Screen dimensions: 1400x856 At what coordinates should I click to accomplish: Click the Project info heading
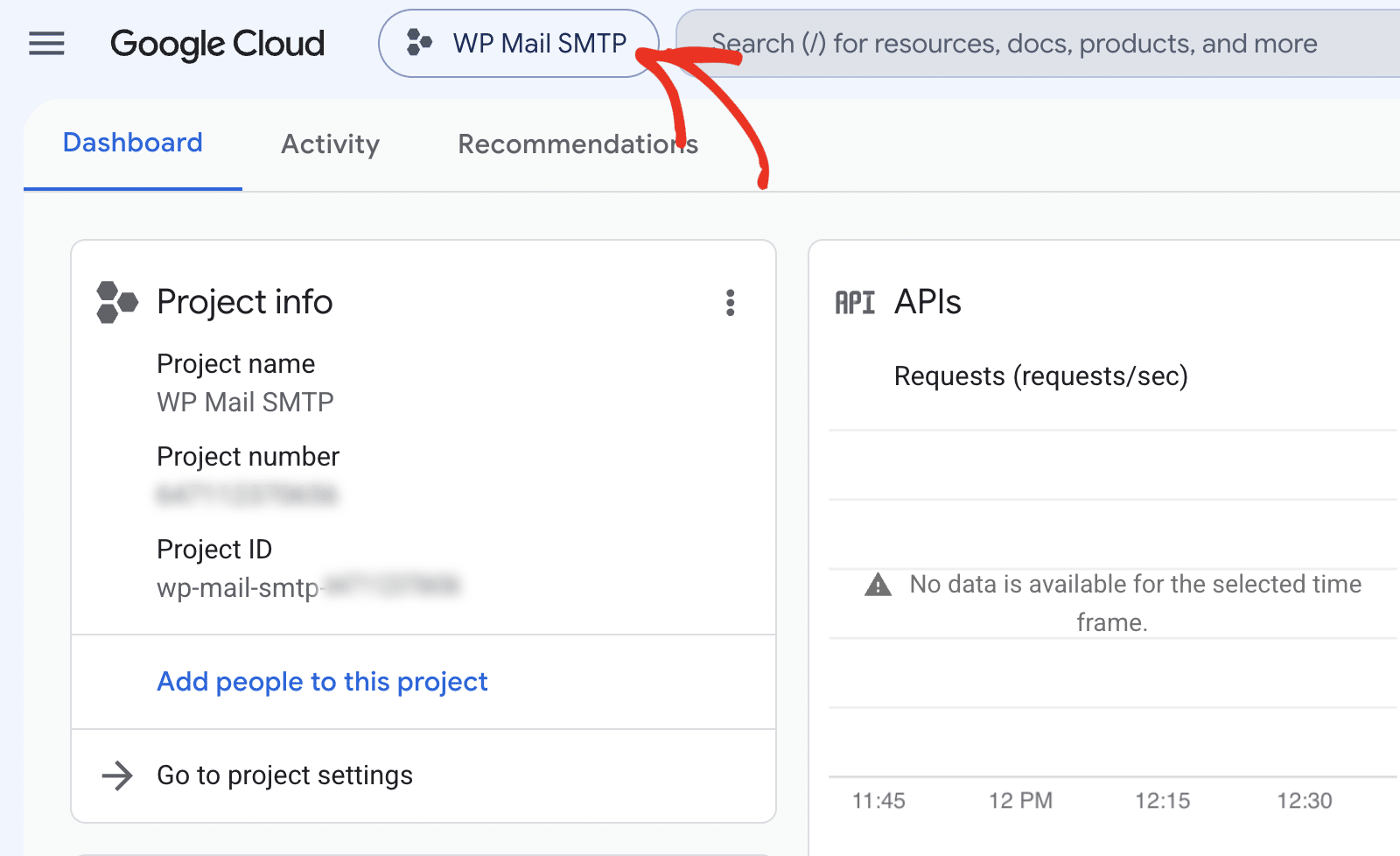(245, 302)
